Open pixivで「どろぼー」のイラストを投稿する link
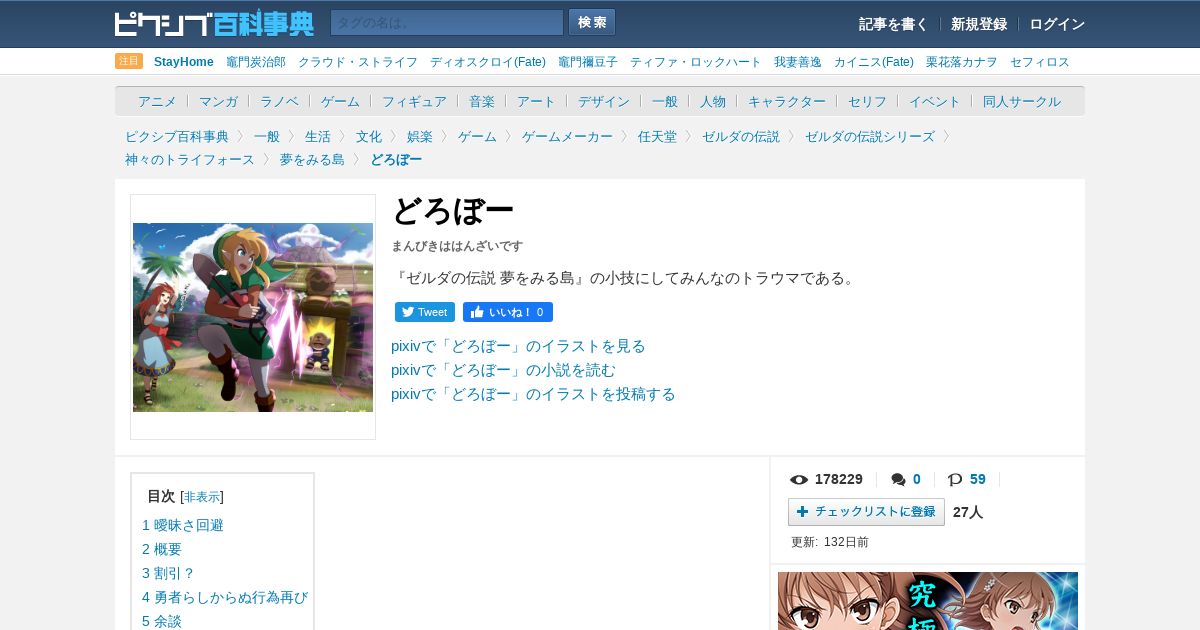Screen dimensions: 1200x630 [533, 394]
